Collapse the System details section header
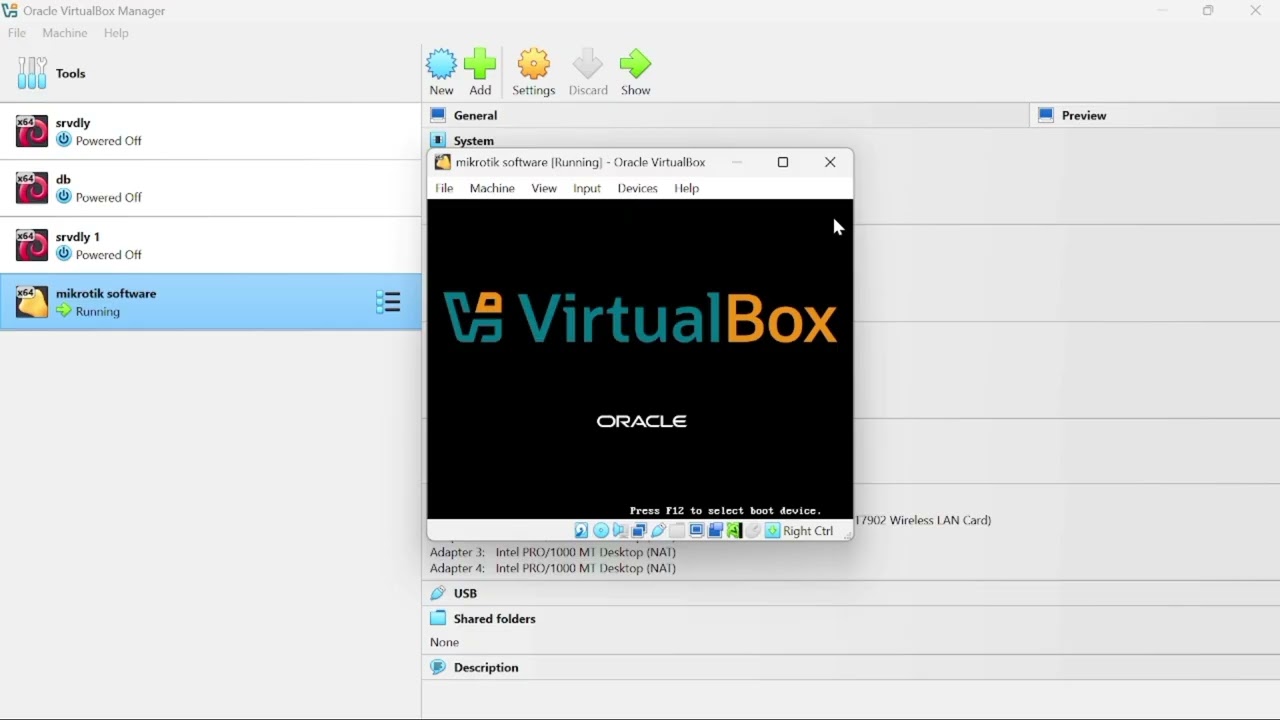This screenshot has height=720, width=1280. coord(474,140)
